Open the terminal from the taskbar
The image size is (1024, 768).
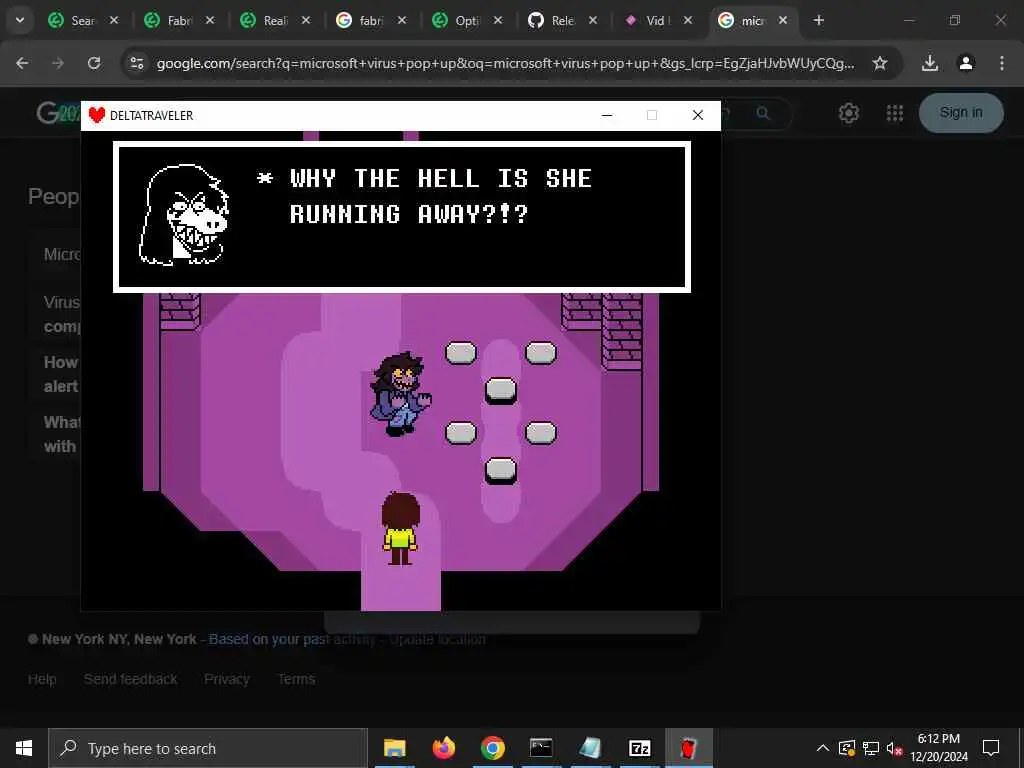point(541,748)
